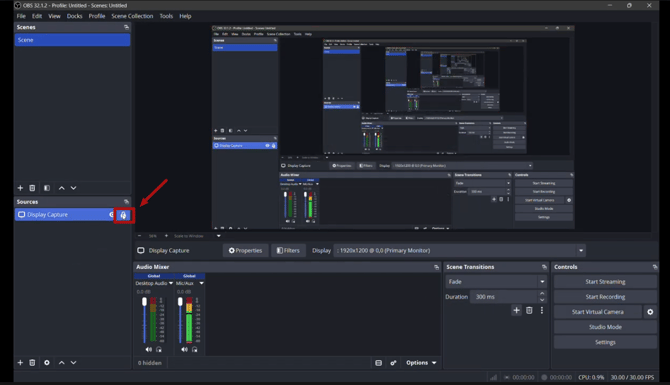Open the Fade transition dropdown
Viewport: 670px width, 385px height.
(496, 282)
